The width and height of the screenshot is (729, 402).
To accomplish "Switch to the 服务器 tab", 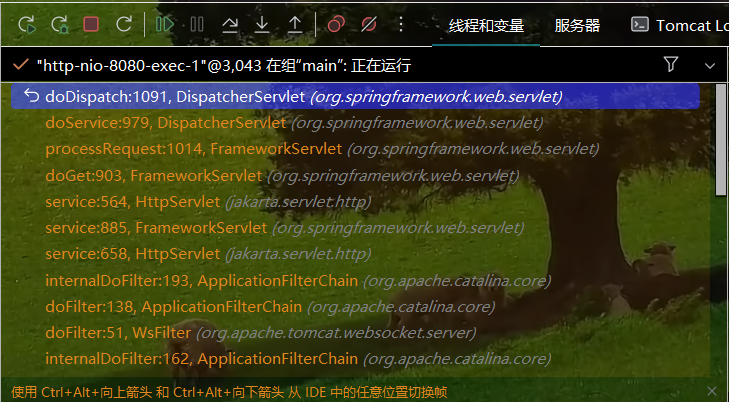I will tap(577, 26).
